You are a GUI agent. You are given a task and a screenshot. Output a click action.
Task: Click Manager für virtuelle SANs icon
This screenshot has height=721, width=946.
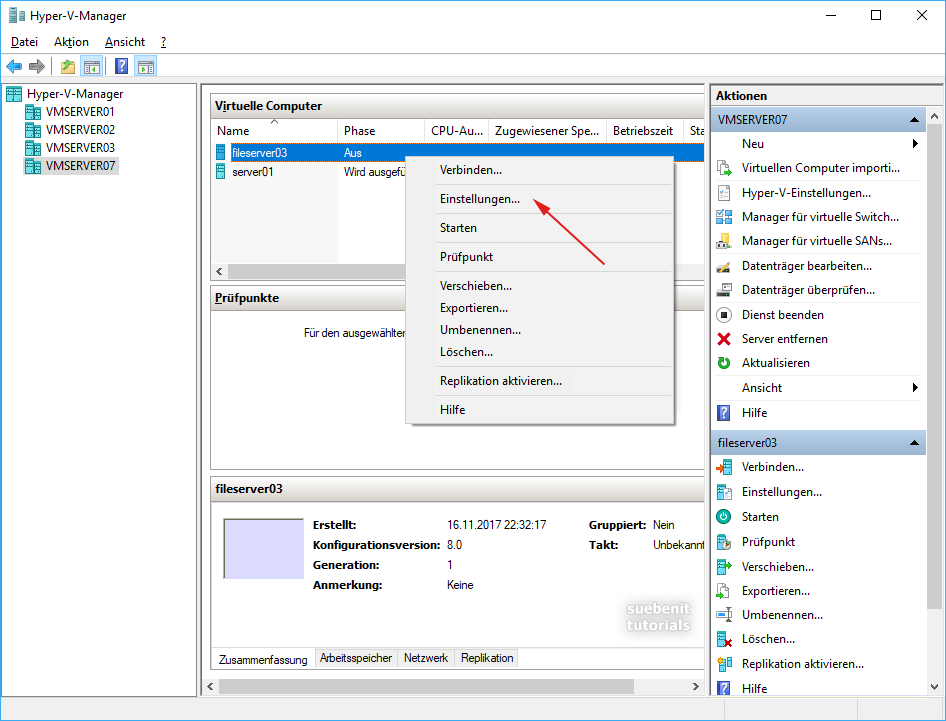coord(724,241)
